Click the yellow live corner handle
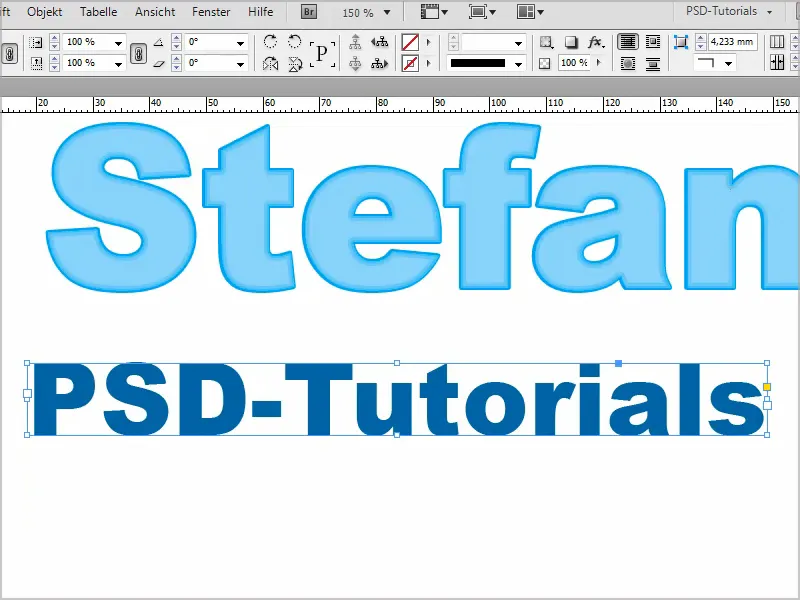The height and width of the screenshot is (600, 800). pyautogui.click(x=767, y=387)
